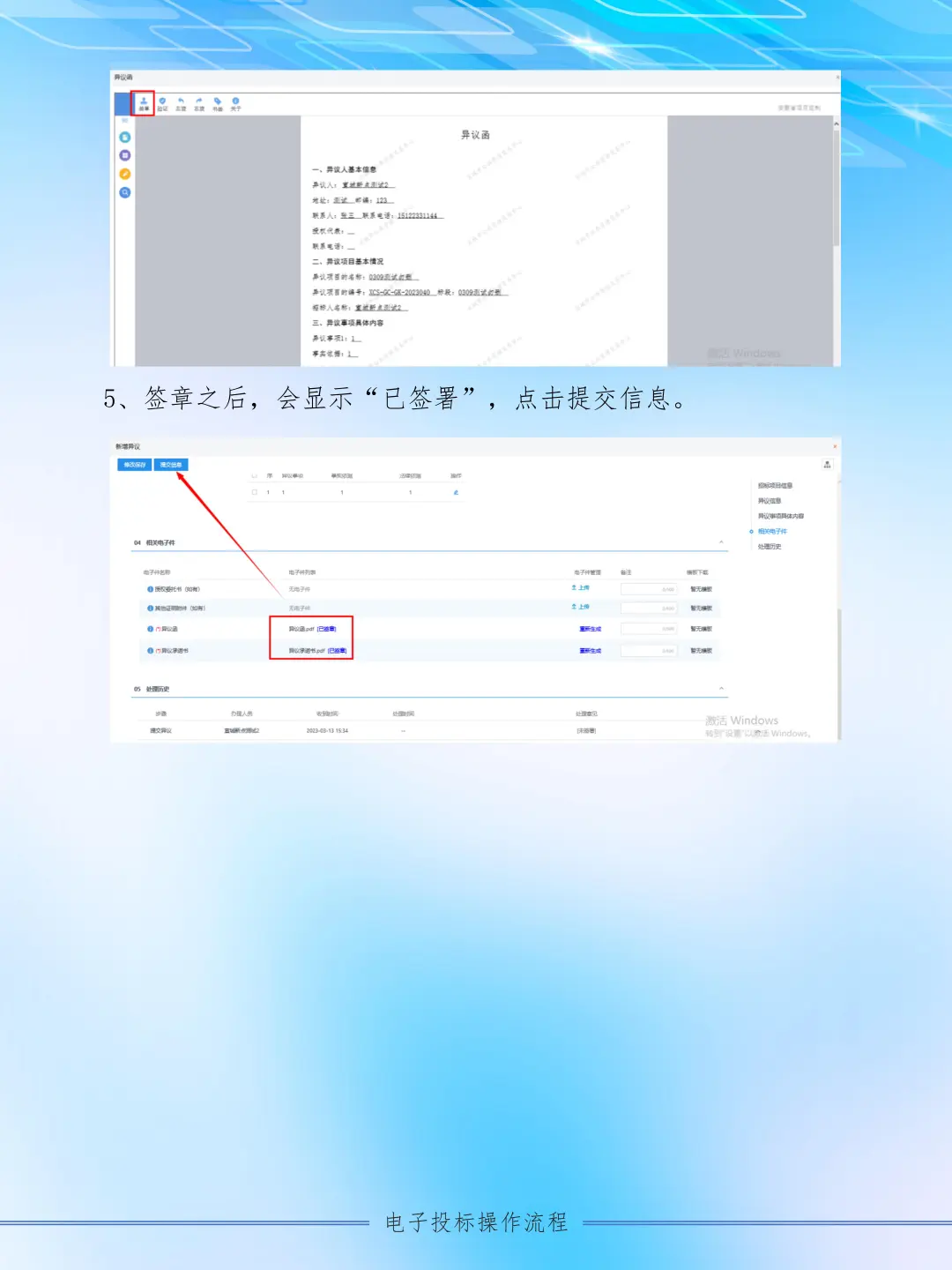Jump to 招标项目信息 in side navigation

tap(775, 486)
